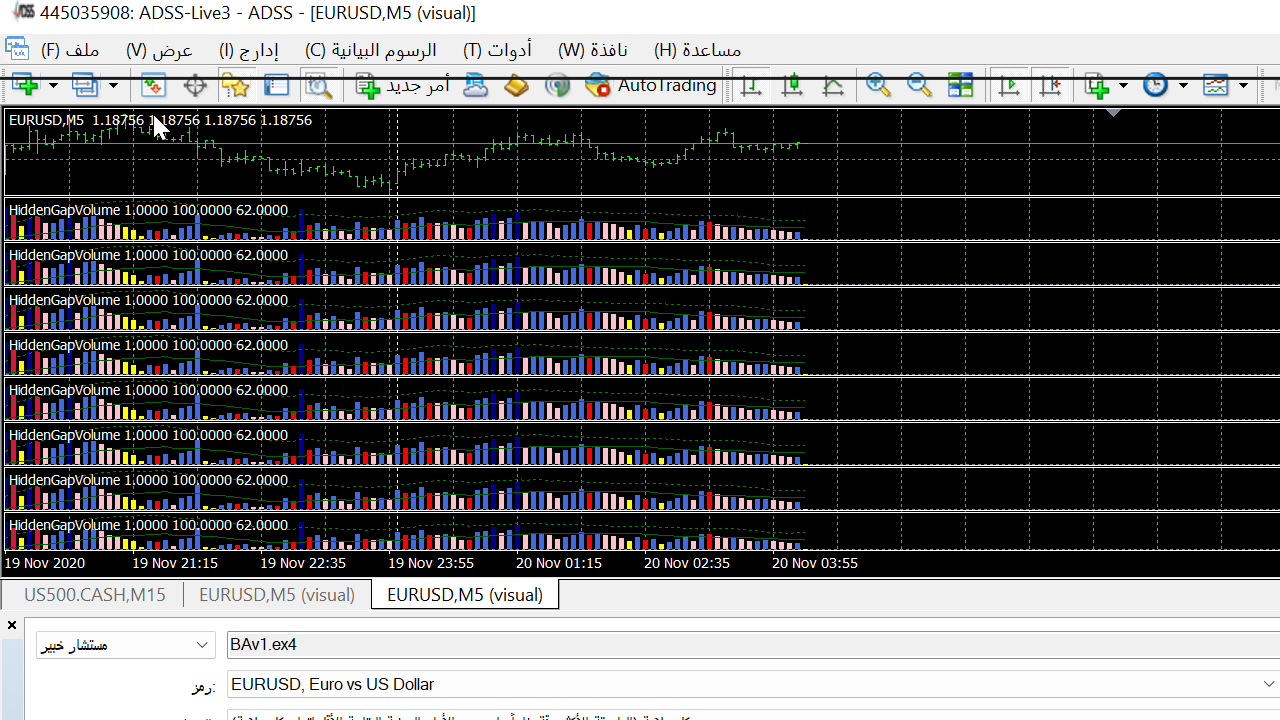1280x720 pixels.
Task: Toggle chart shift icon
Action: (x=1050, y=86)
